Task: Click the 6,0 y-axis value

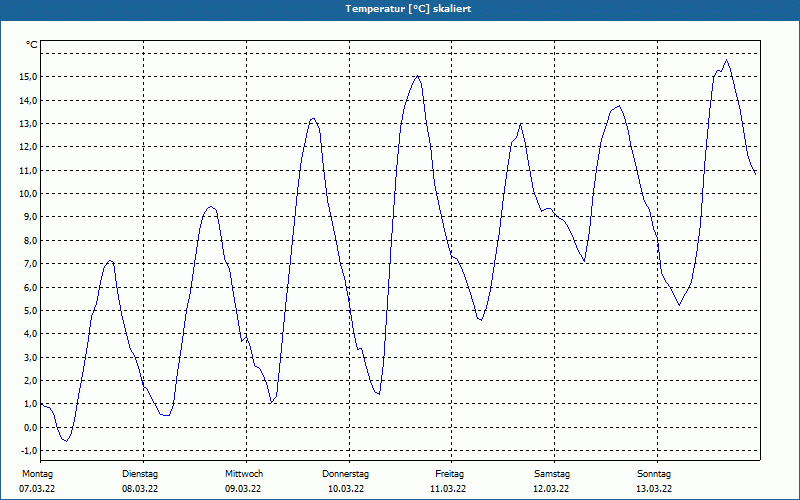Action: pyautogui.click(x=30, y=287)
